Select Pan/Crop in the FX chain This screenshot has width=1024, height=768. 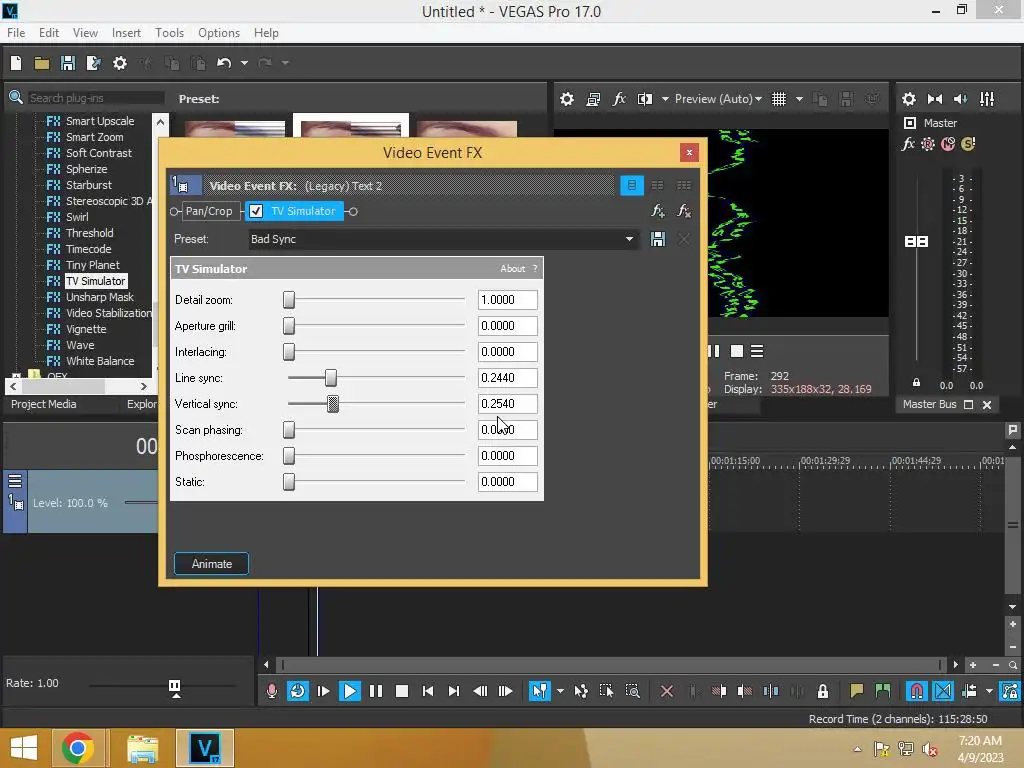[208, 211]
